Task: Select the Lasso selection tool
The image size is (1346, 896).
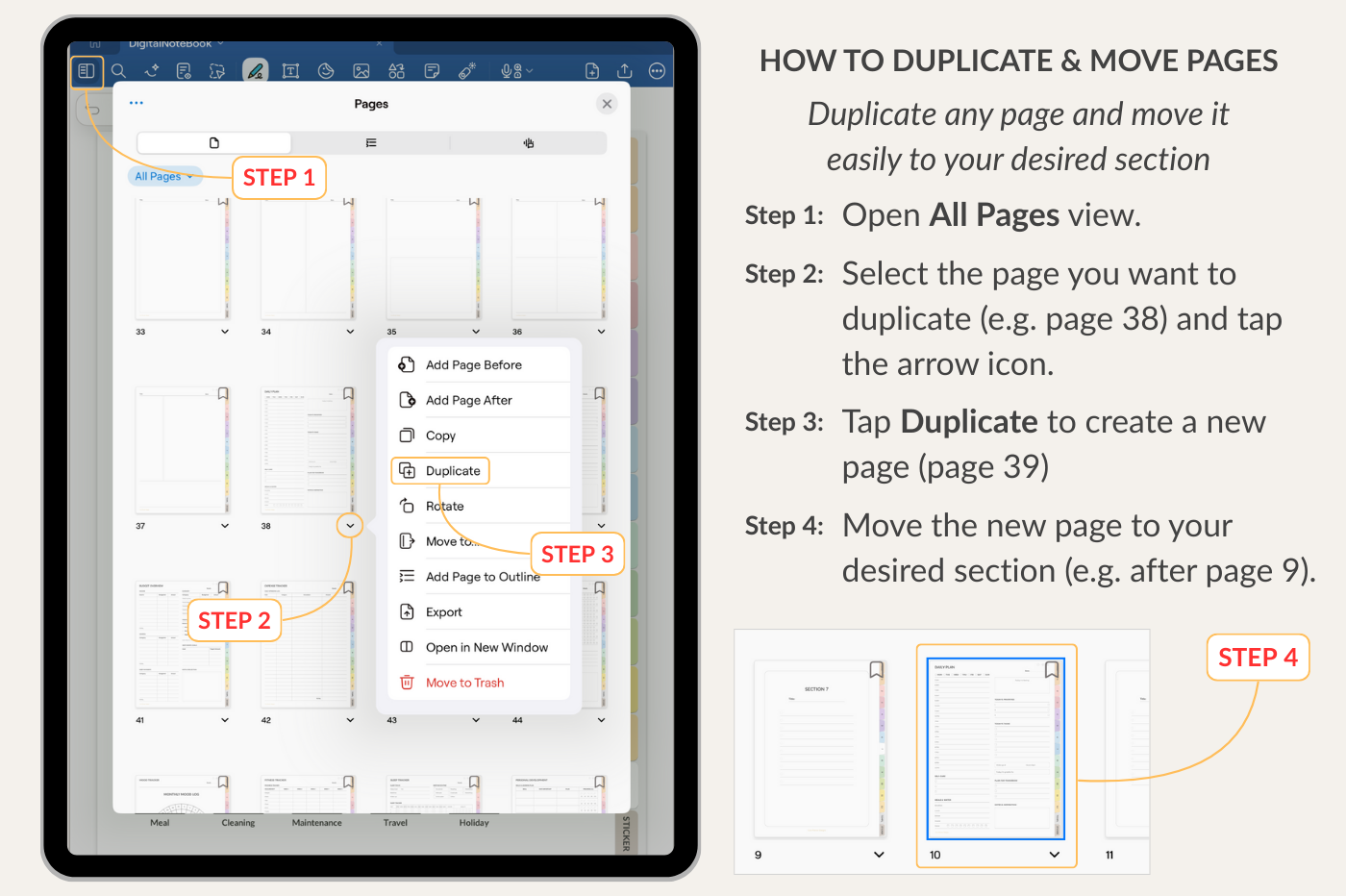Action: coord(217,71)
